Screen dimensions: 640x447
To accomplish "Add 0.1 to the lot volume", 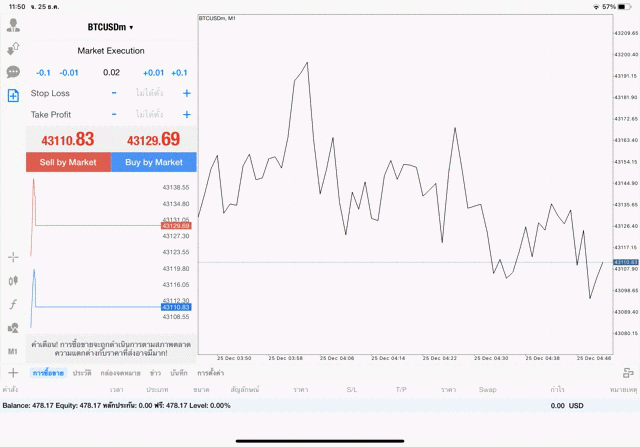I will pos(179,72).
